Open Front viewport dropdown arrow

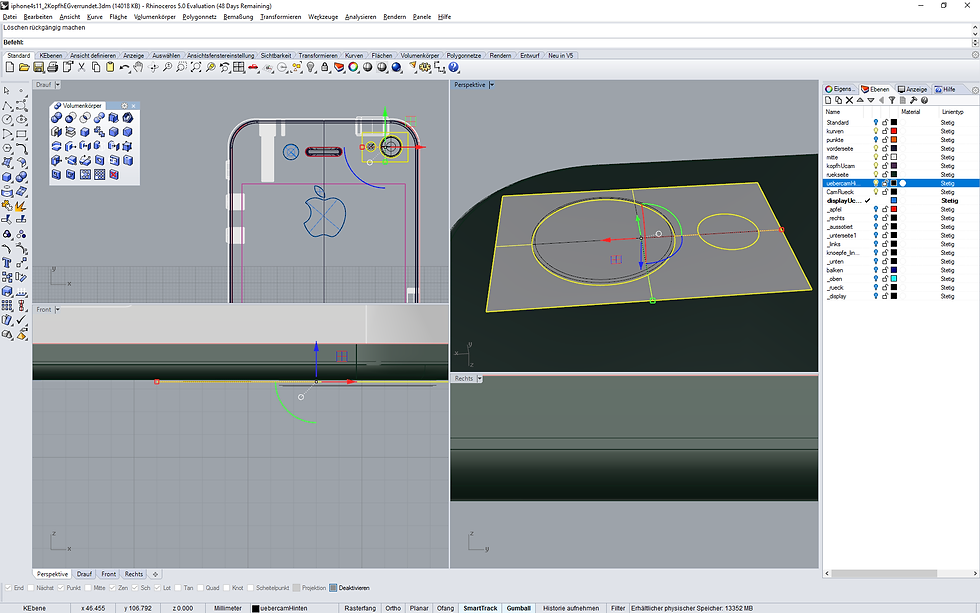pos(58,309)
